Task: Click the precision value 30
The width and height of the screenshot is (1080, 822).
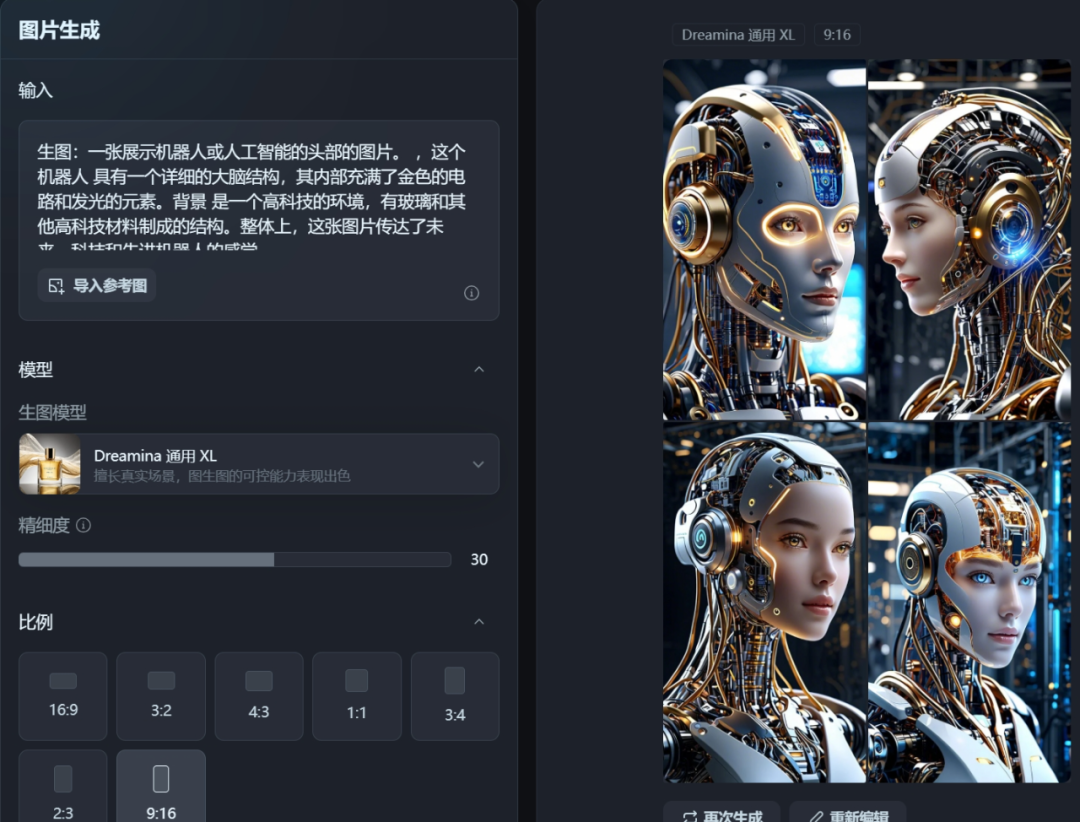Action: coord(479,559)
